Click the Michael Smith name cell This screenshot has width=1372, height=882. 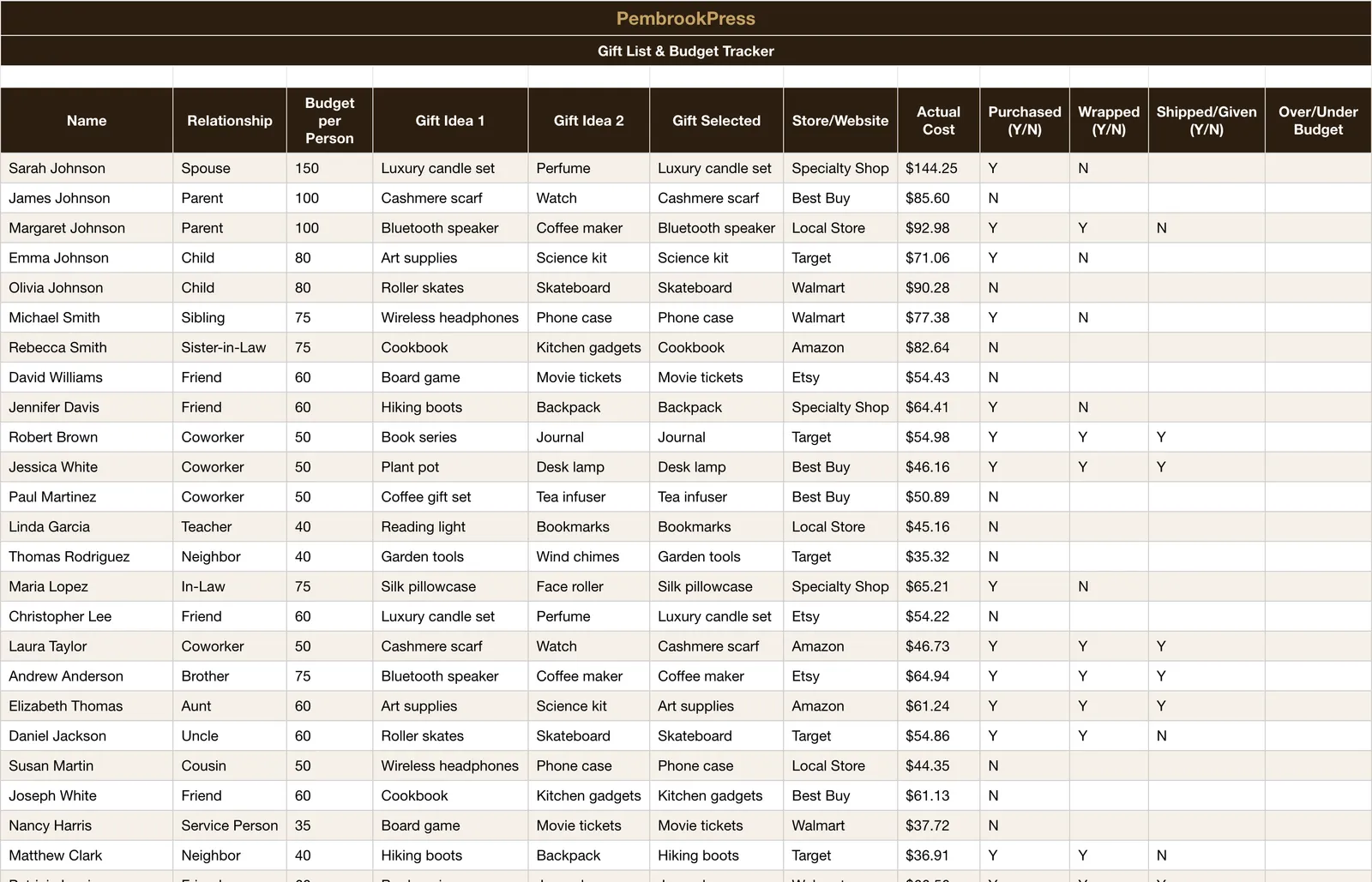(x=87, y=317)
